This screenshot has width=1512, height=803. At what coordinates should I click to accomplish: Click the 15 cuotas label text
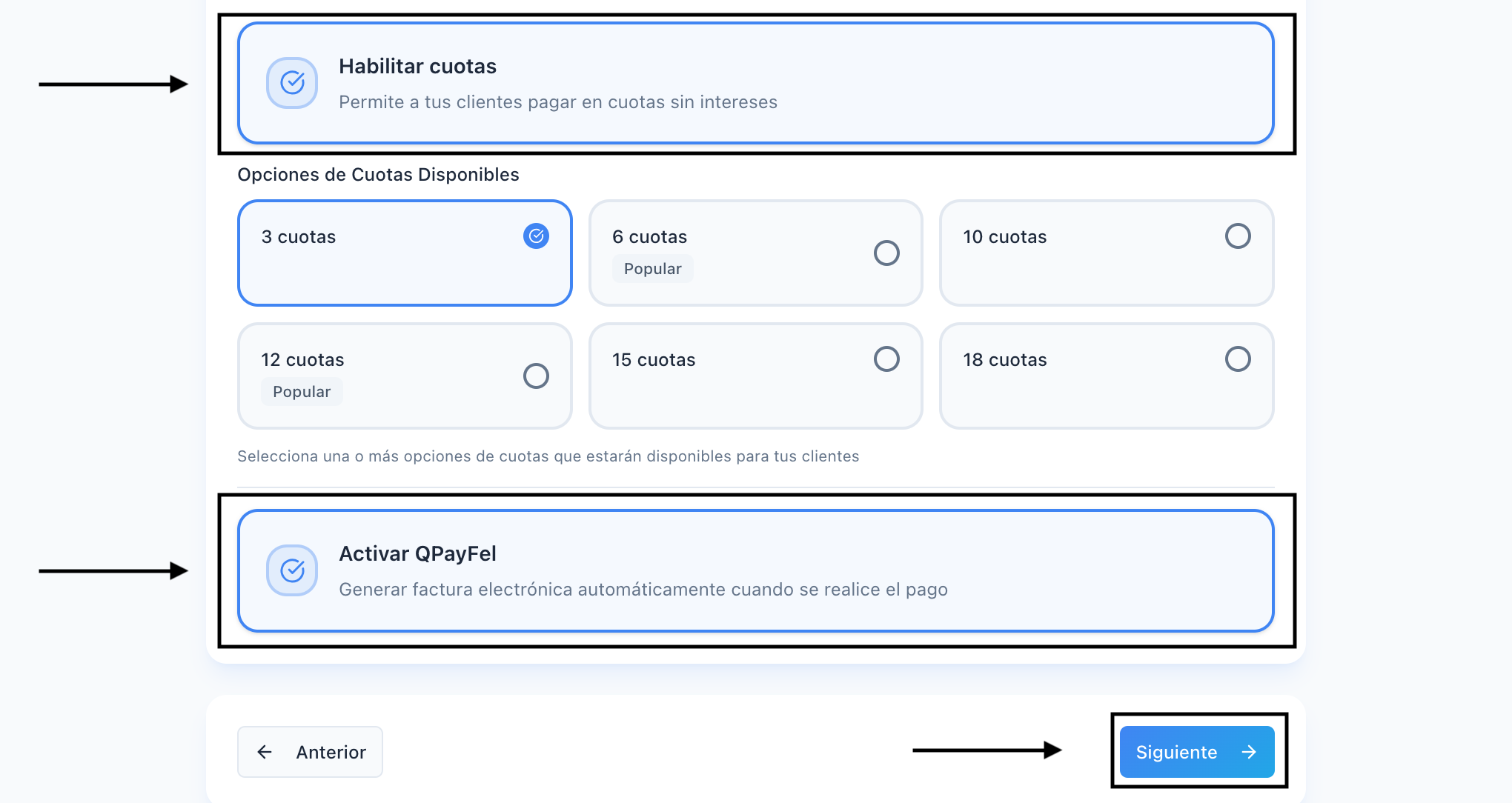pyautogui.click(x=654, y=360)
